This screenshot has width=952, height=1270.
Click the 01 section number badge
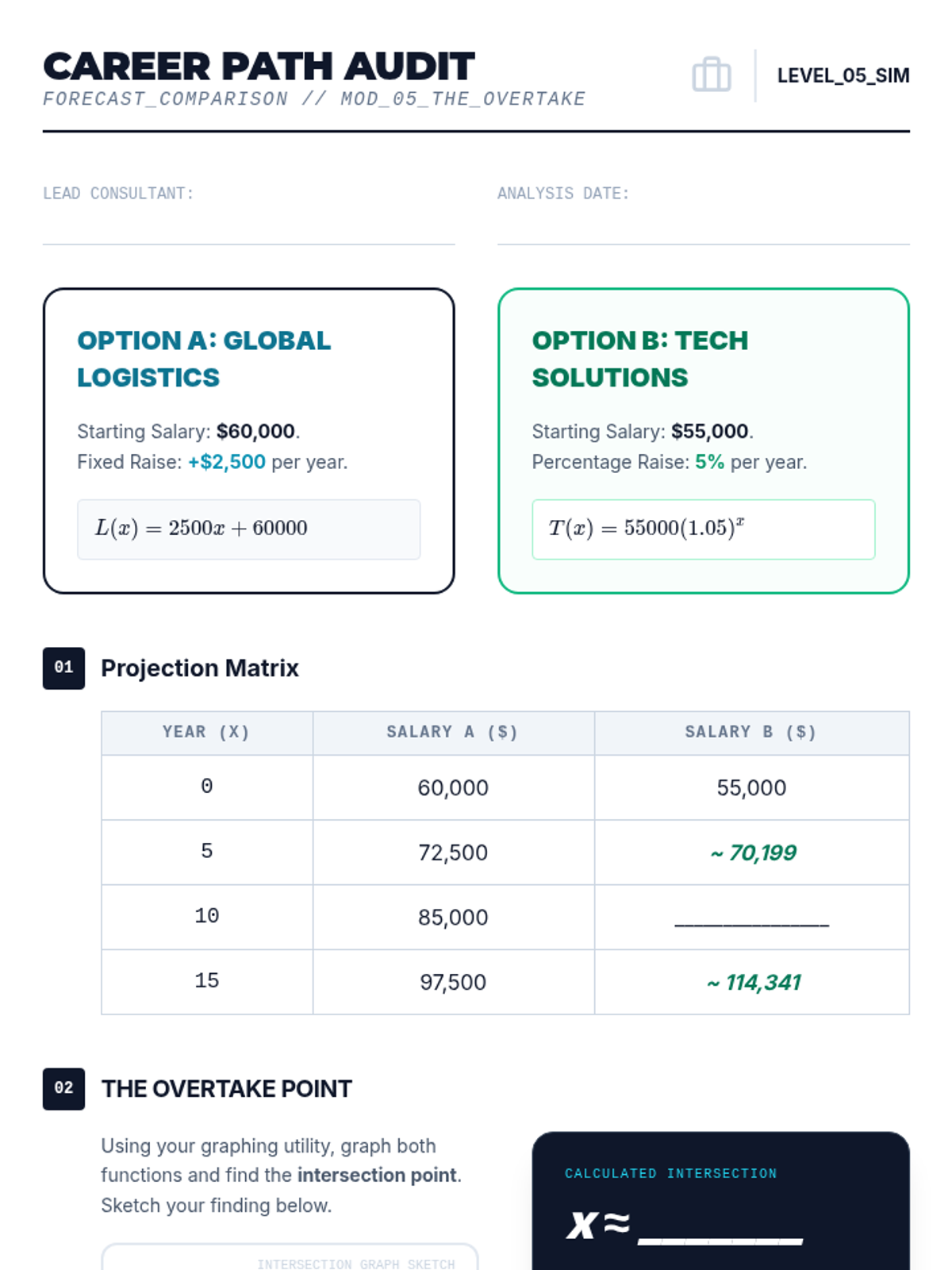pos(63,668)
